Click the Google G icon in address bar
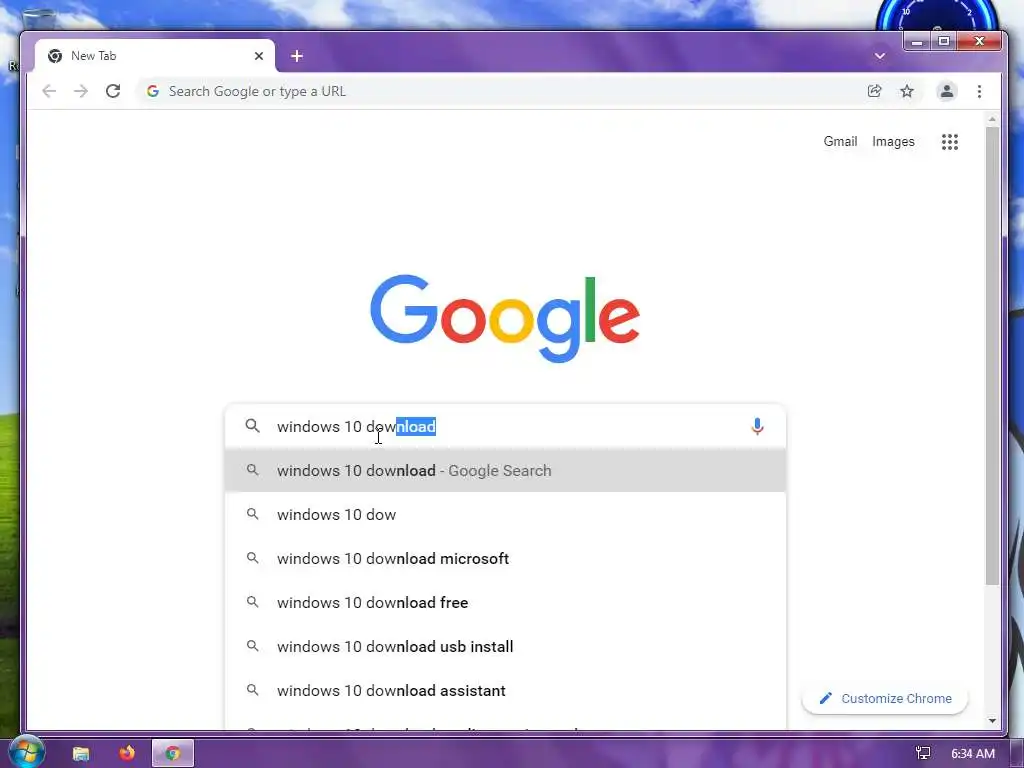The image size is (1024, 768). coord(153,91)
